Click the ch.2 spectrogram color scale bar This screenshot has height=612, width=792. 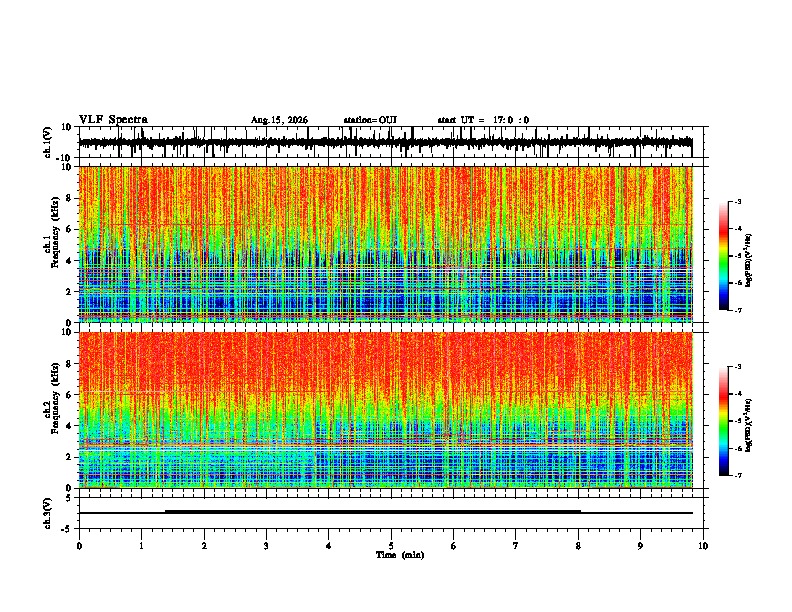pos(724,421)
